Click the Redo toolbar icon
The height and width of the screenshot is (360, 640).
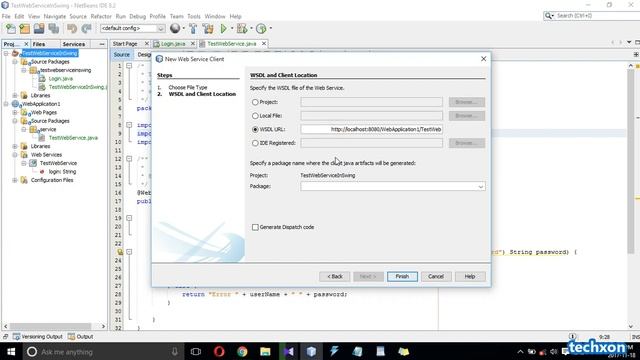(86, 29)
